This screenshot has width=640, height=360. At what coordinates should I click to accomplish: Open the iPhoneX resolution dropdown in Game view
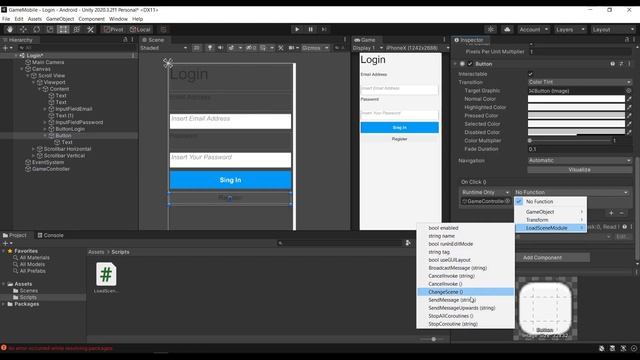point(417,48)
